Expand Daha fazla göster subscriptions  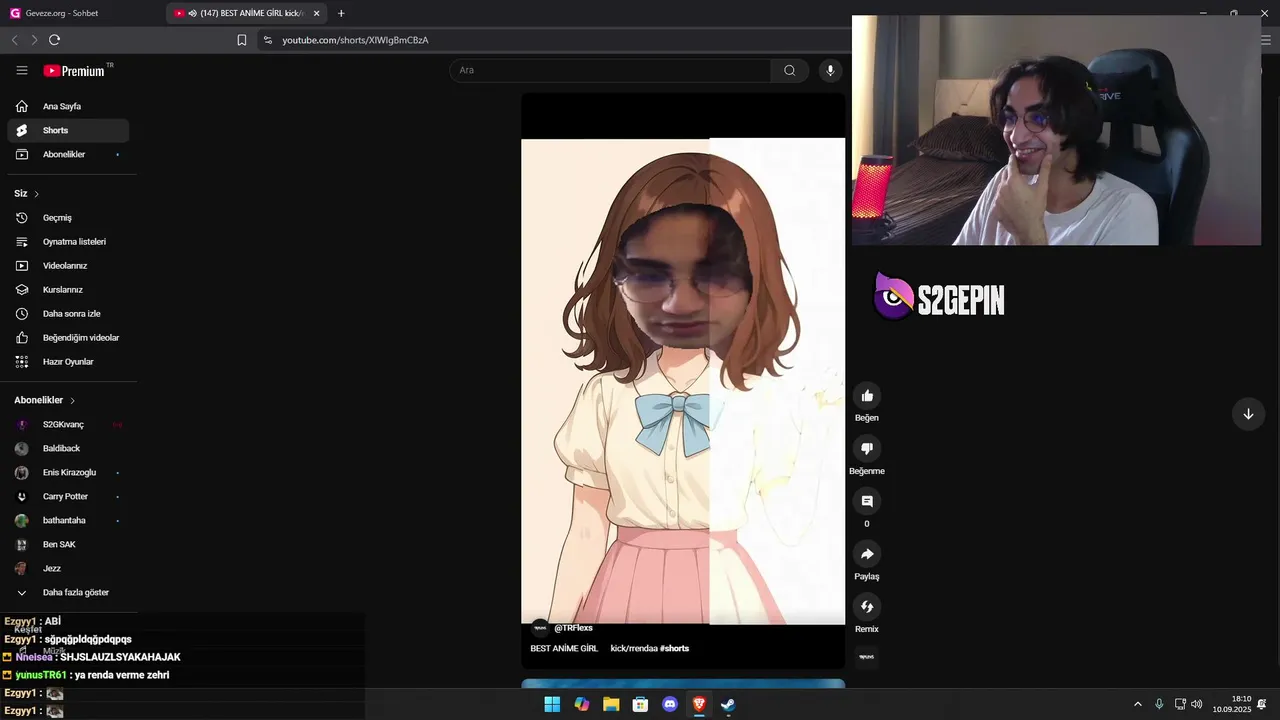coord(68,592)
